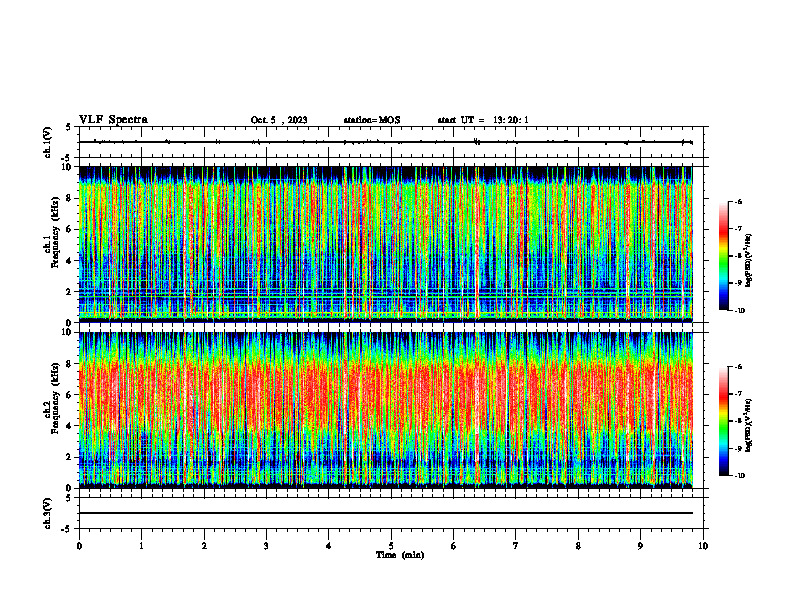
Task: Click the "-7" tick on ch.2 colorbar
Action: tap(738, 394)
